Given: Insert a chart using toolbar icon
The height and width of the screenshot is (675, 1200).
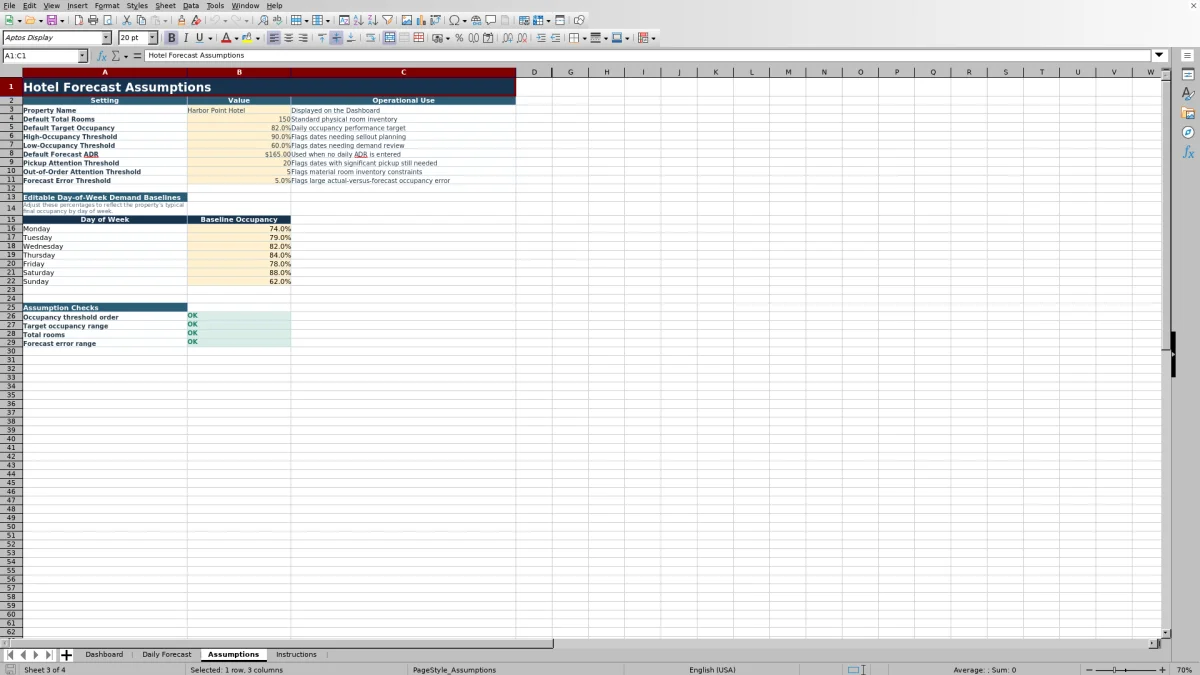Looking at the screenshot, I should point(420,20).
